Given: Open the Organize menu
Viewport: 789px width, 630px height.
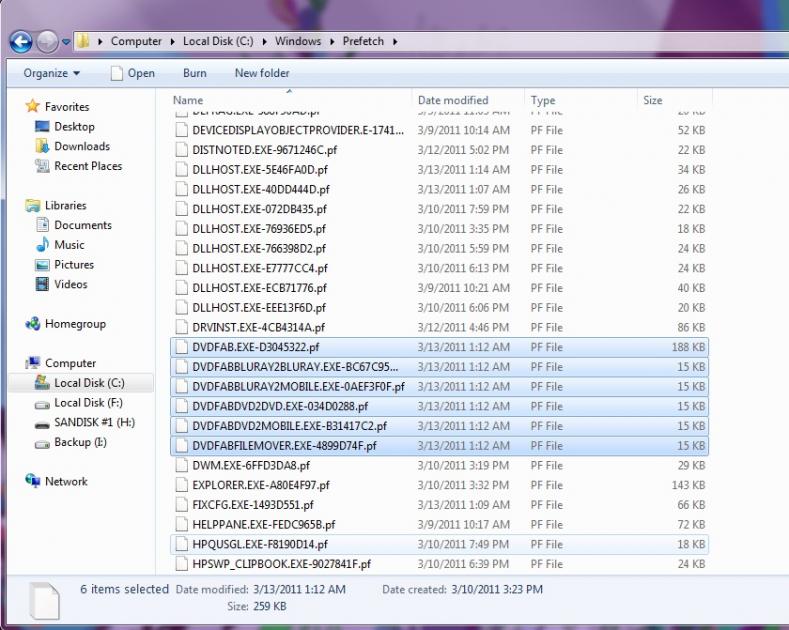Looking at the screenshot, I should point(51,73).
